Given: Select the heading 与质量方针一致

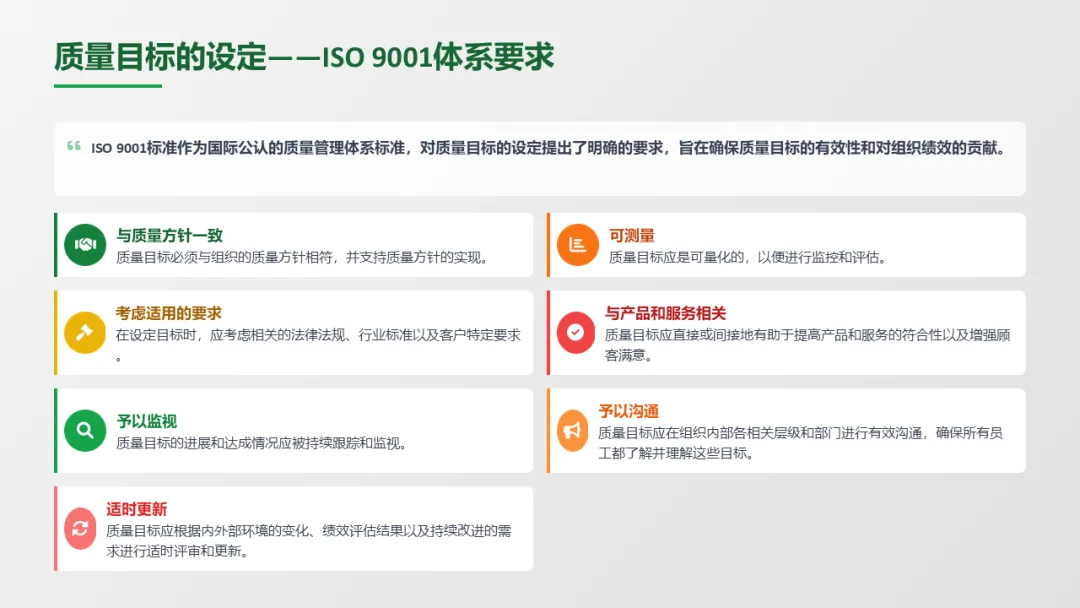Looking at the screenshot, I should pos(169,235).
